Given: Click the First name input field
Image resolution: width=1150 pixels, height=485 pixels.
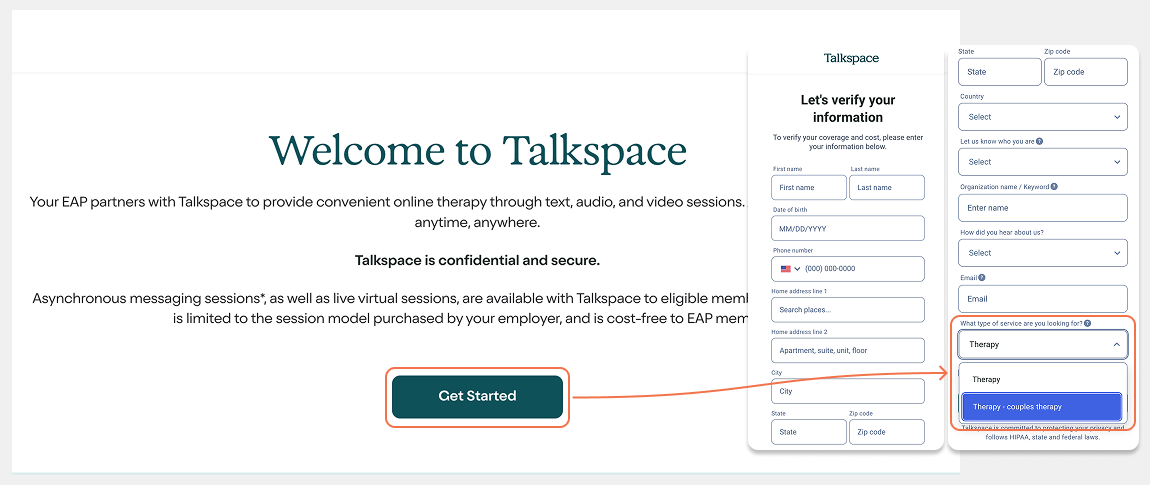Looking at the screenshot, I should [x=808, y=187].
